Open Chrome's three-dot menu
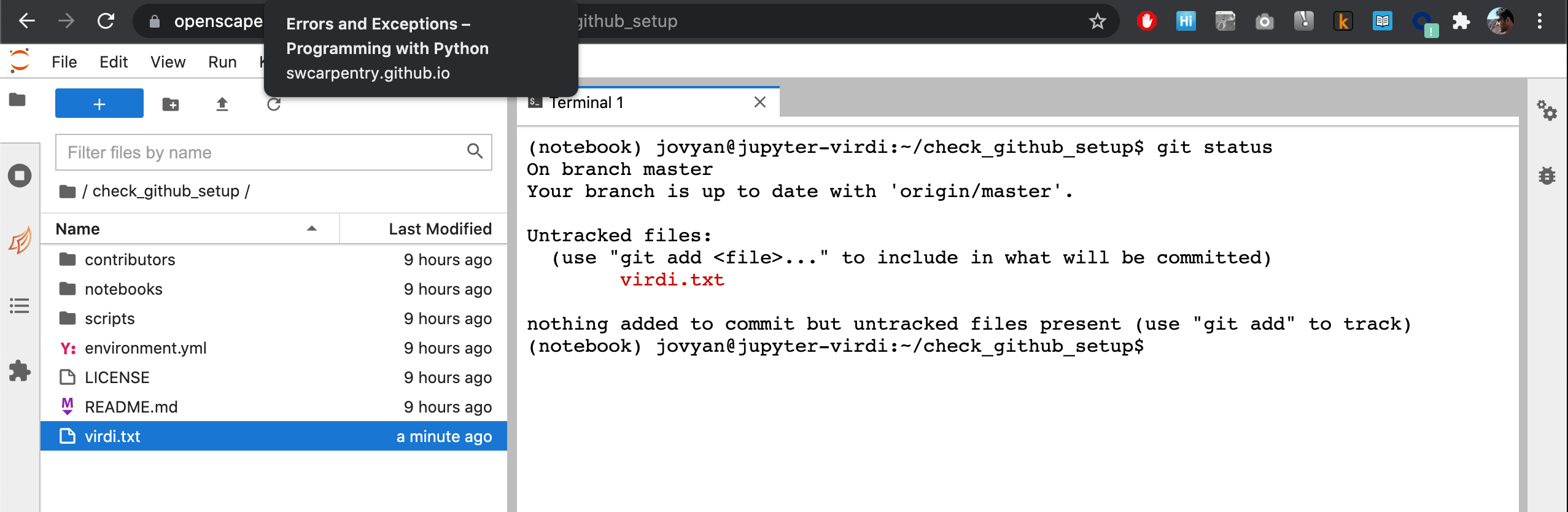1568x512 pixels. (1540, 21)
